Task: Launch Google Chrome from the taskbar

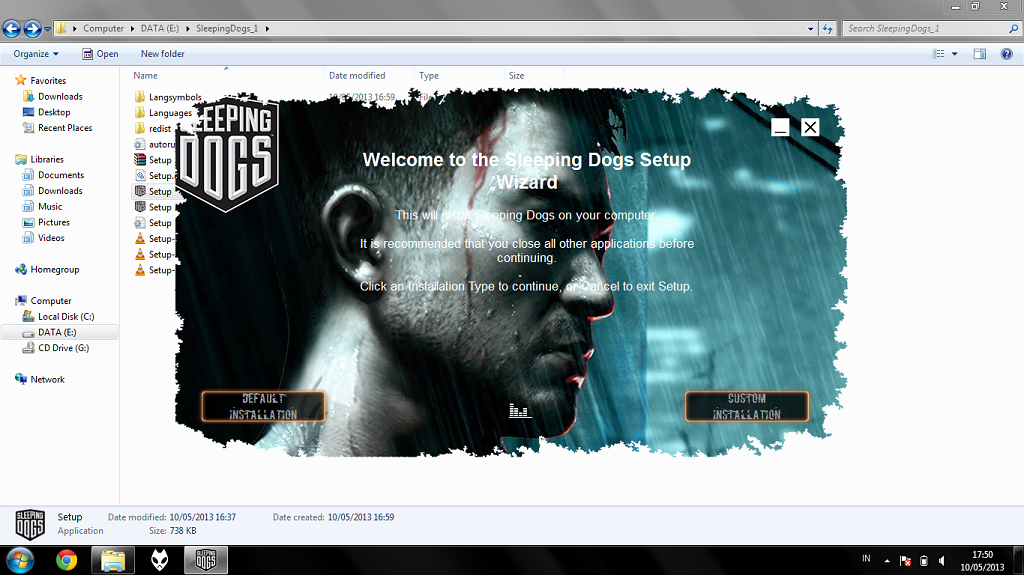Action: tap(66, 560)
